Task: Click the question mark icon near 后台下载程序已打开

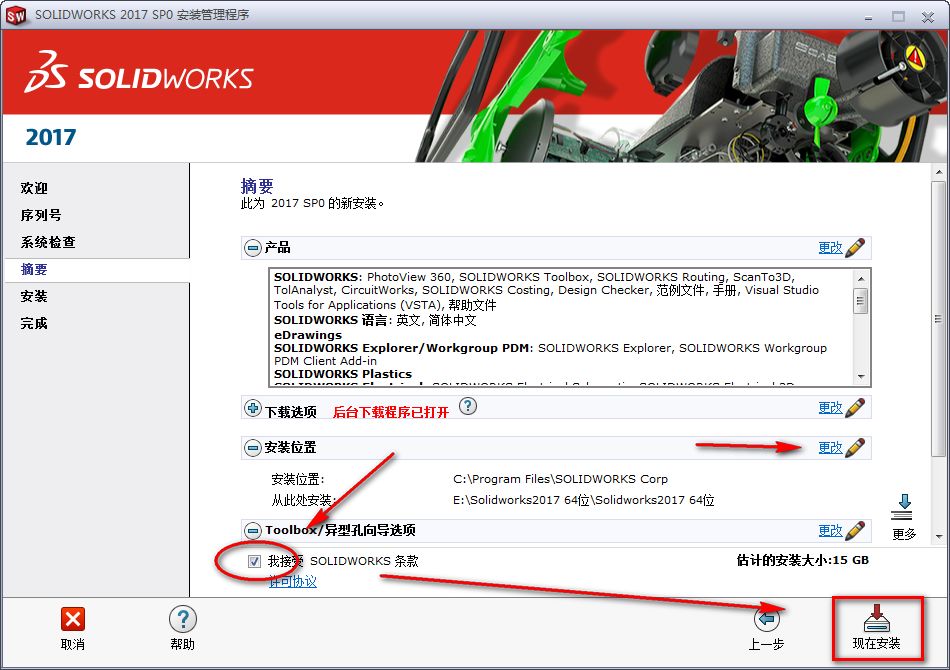Action: [467, 406]
